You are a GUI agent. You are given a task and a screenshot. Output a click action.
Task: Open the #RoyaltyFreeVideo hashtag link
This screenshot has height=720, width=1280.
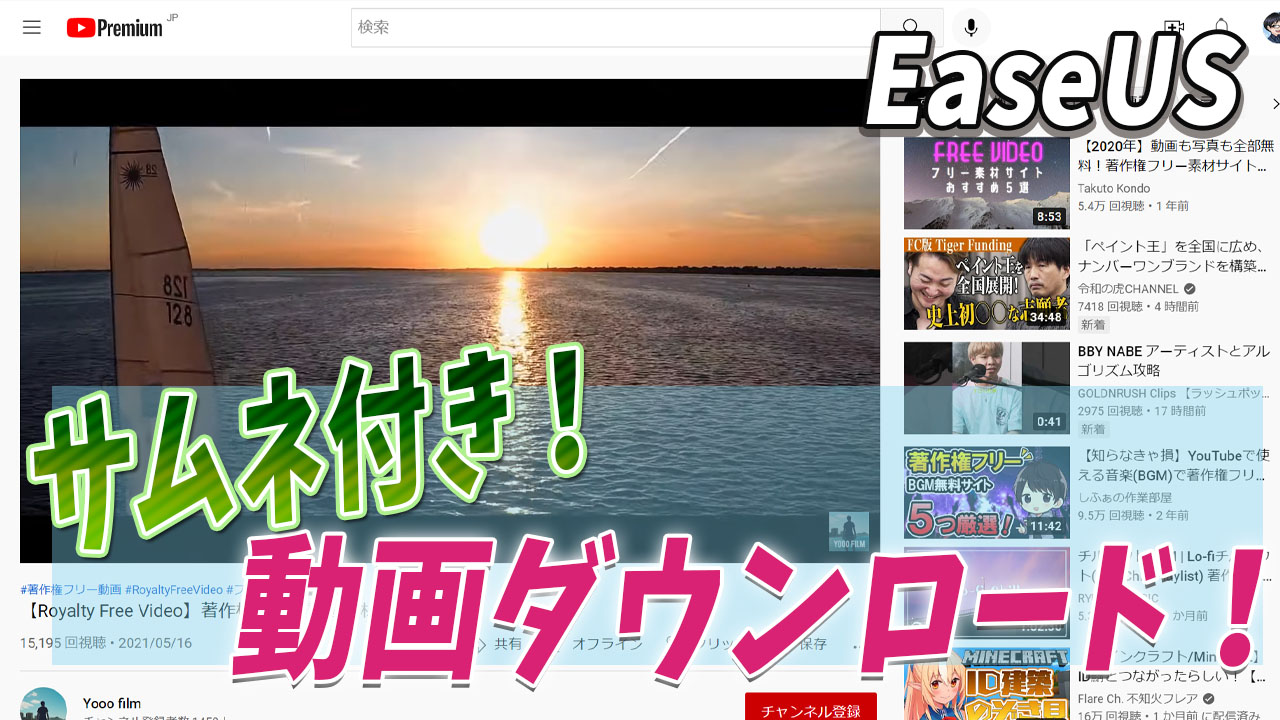(x=174, y=590)
